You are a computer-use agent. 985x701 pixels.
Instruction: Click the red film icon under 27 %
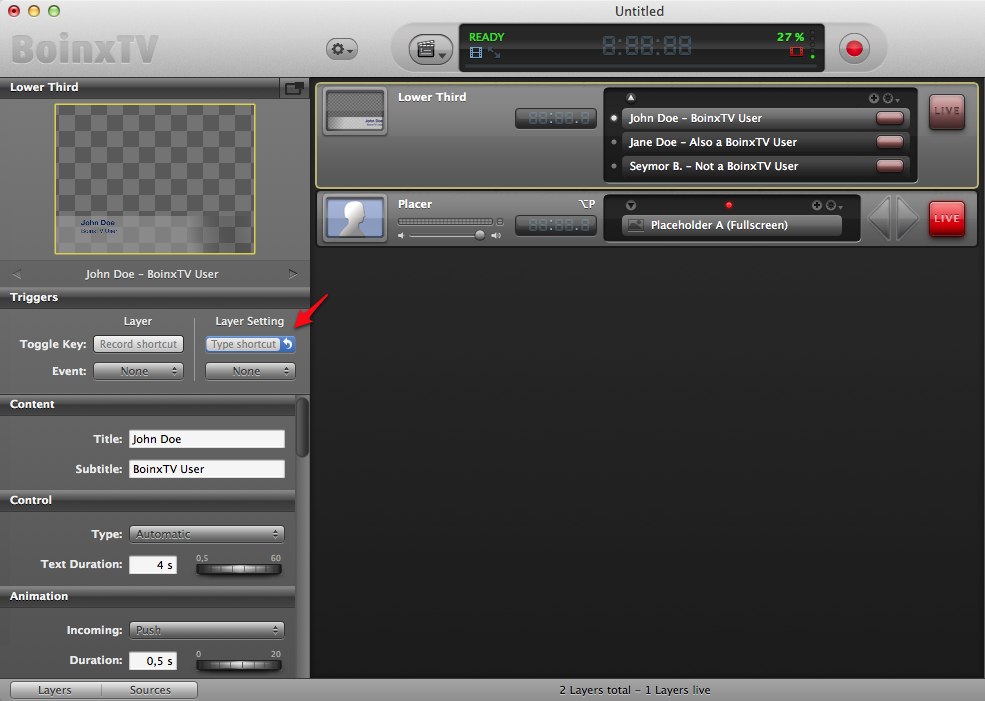coord(797,52)
